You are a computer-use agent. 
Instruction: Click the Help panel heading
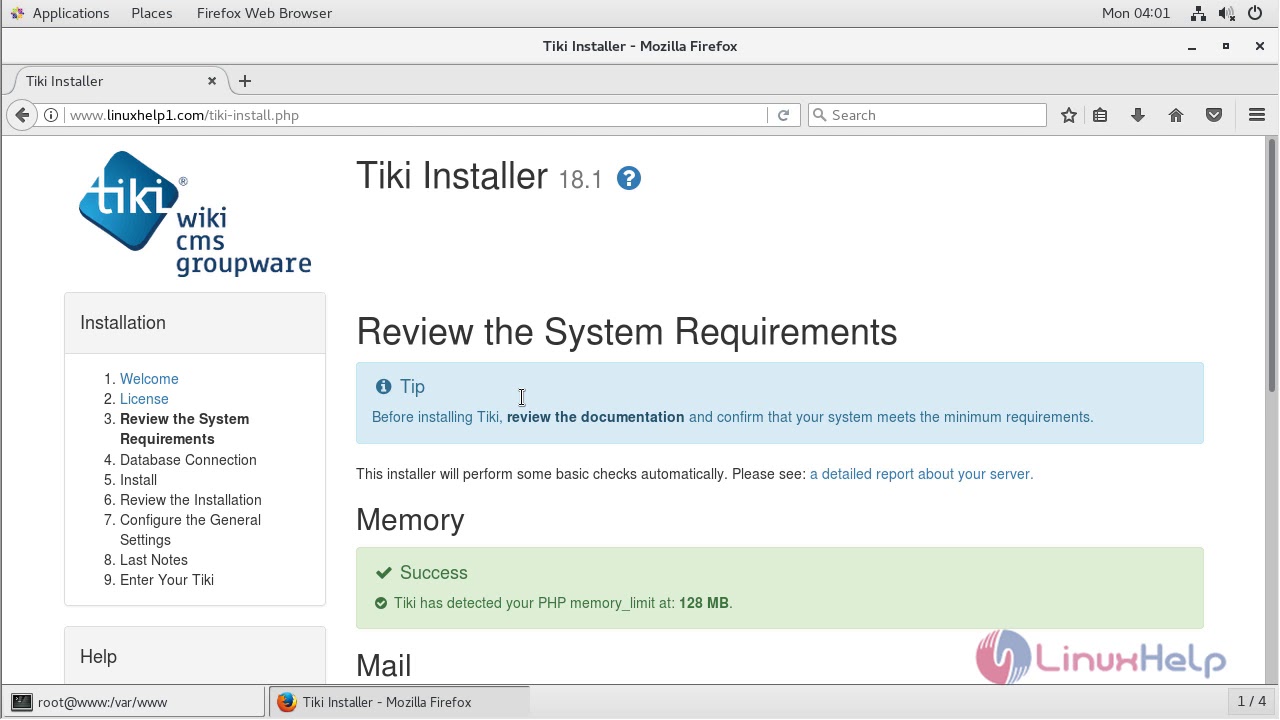pyautogui.click(x=98, y=657)
